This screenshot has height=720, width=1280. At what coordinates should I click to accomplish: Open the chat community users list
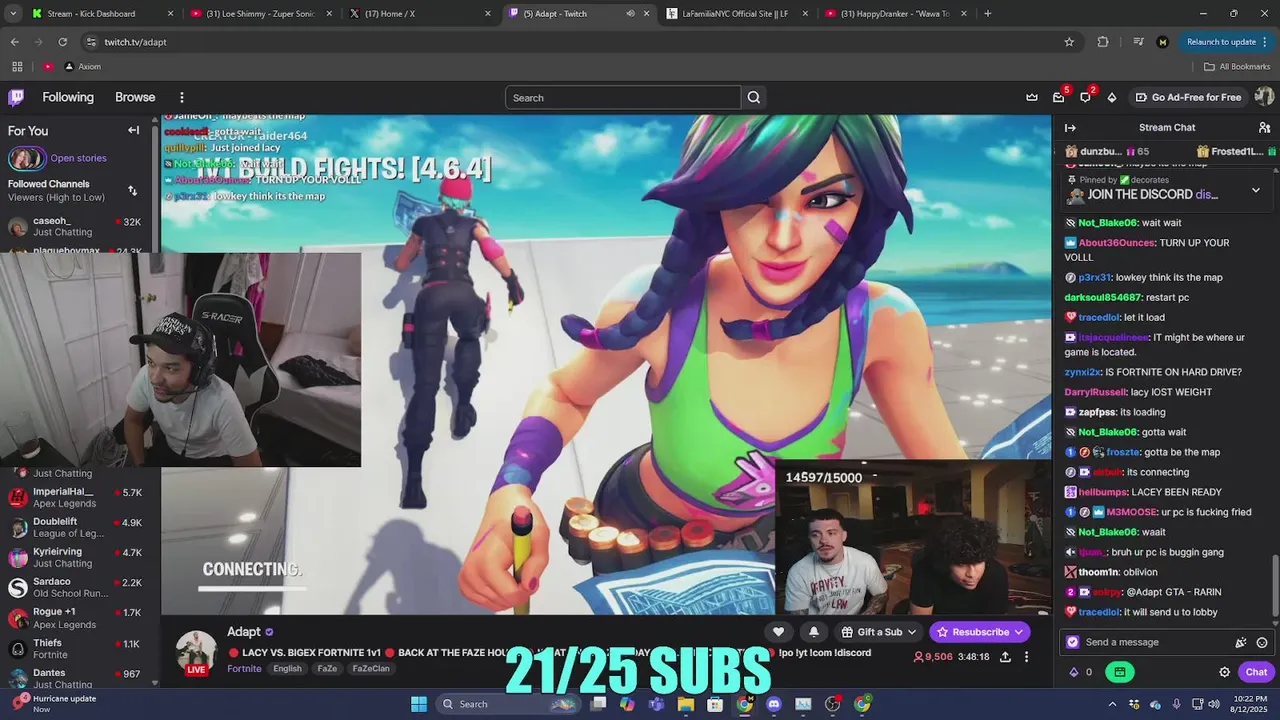(1264, 128)
